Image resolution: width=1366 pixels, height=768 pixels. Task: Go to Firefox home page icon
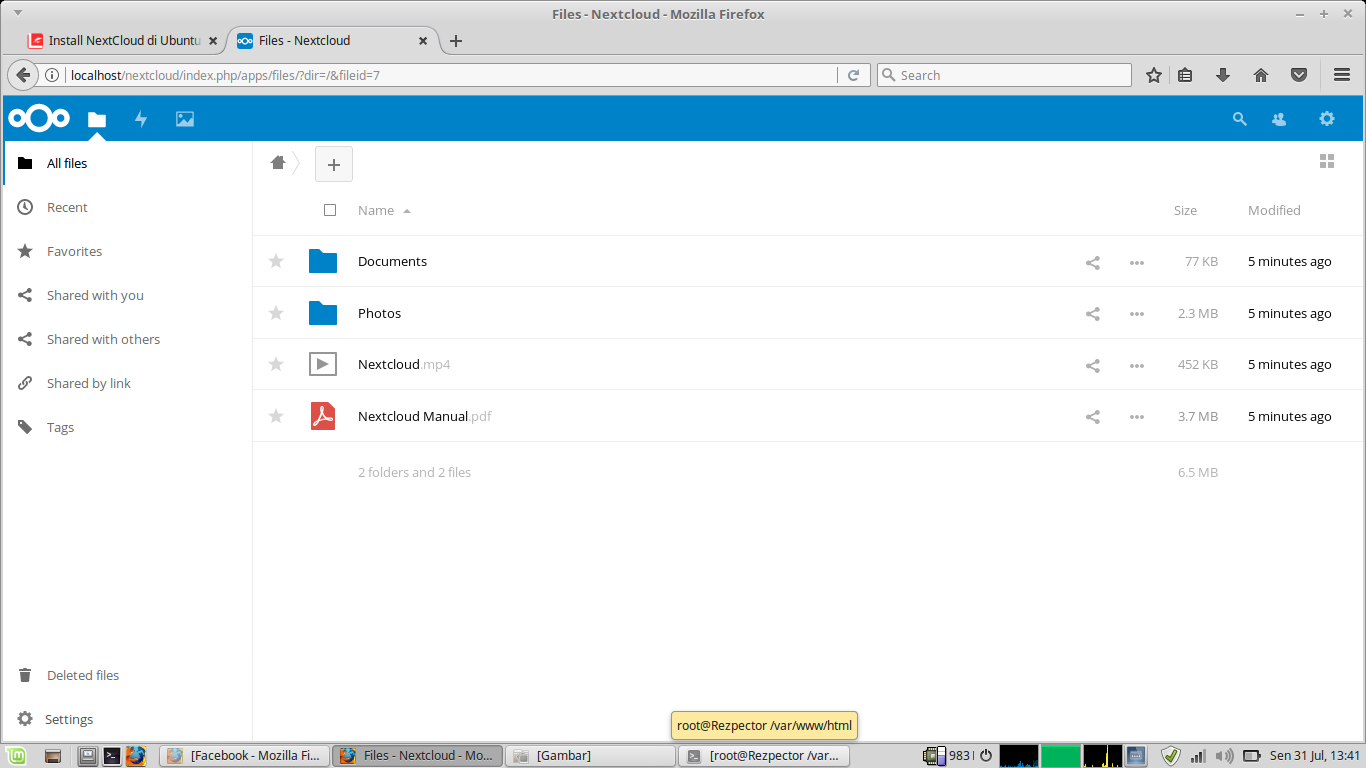(x=1261, y=75)
